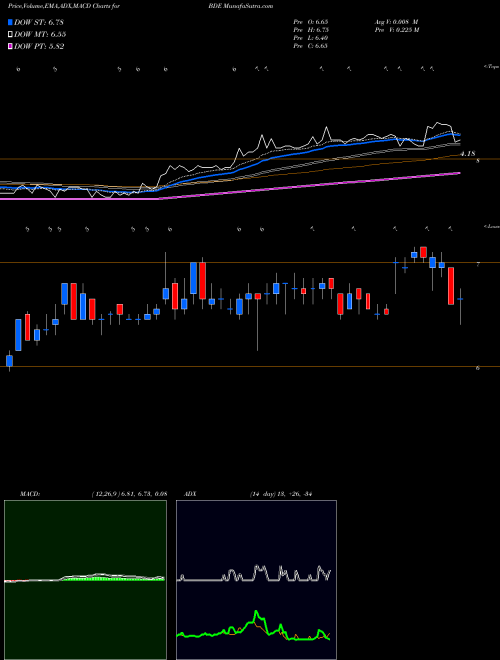Viewport: 500px width, 660px height.
Task: Click the '8' price axis label on upper chart
Action: point(478,161)
